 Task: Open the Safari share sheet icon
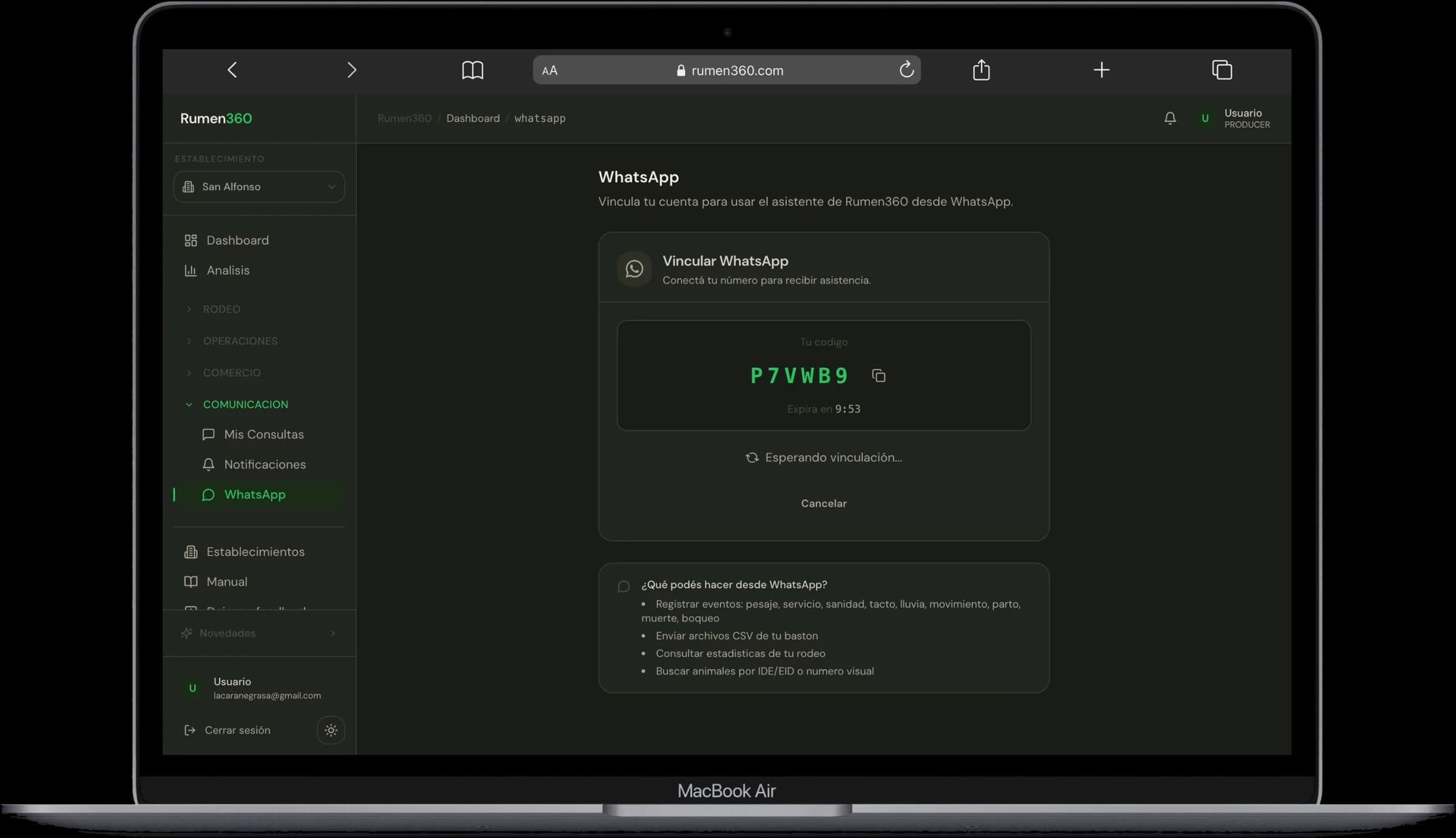coord(981,69)
